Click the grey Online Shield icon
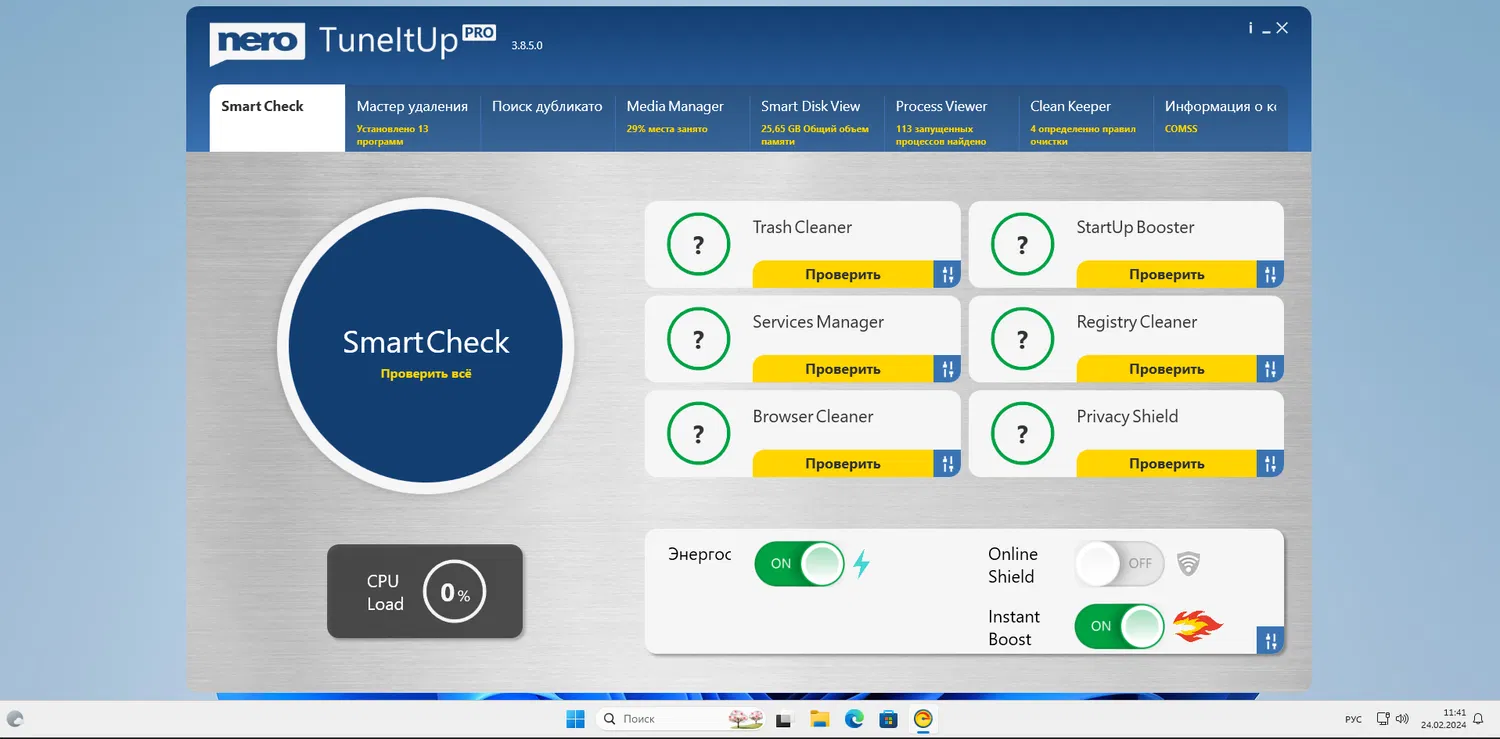The width and height of the screenshot is (1500, 739). tap(1188, 564)
